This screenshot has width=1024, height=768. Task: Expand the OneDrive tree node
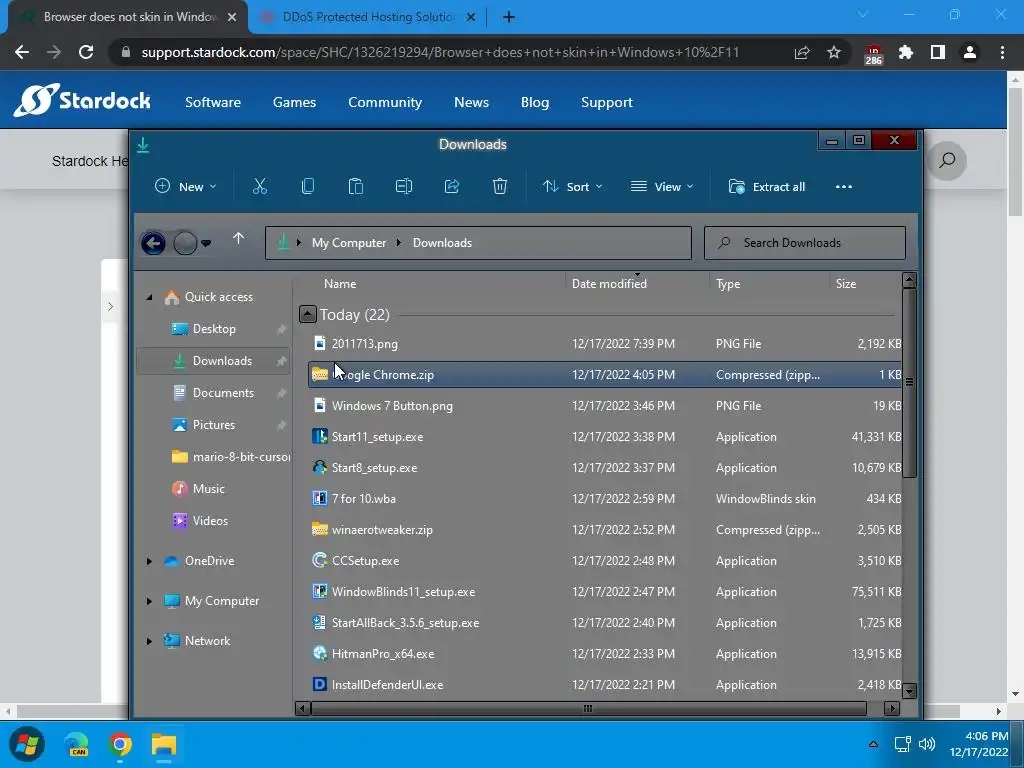(149, 561)
